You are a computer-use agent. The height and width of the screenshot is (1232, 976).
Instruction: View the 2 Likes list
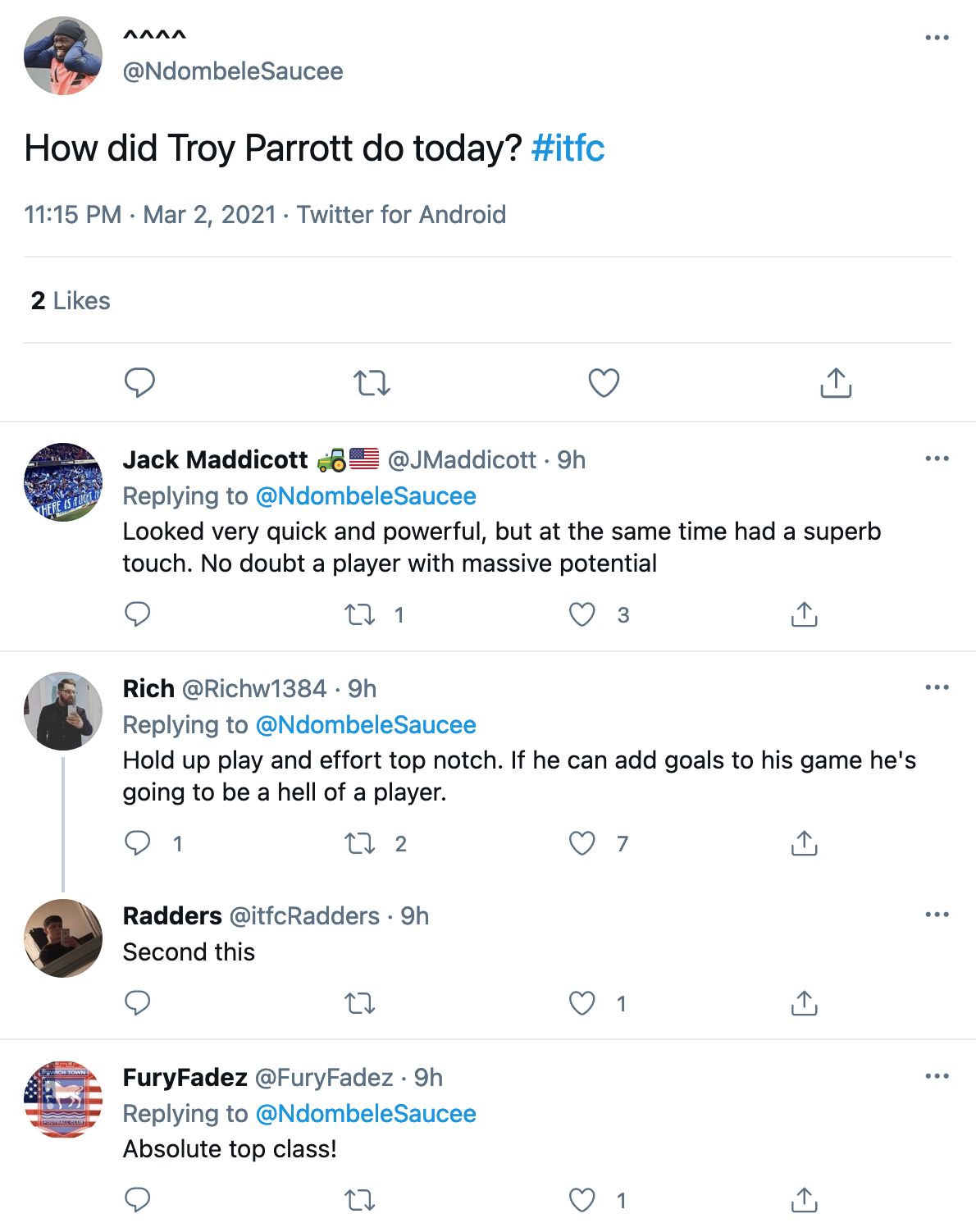[71, 301]
